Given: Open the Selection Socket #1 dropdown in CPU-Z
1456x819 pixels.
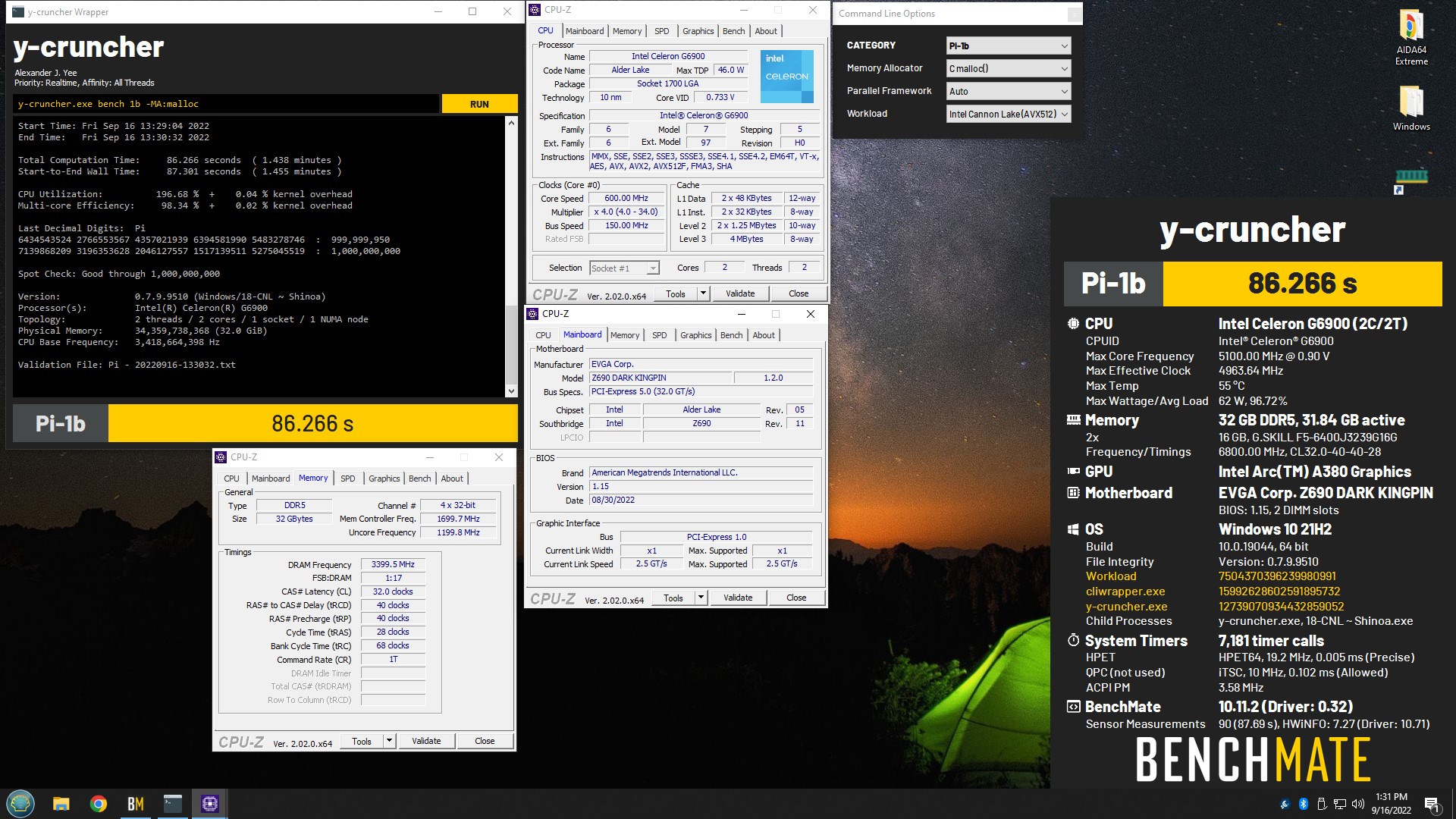Looking at the screenshot, I should click(x=625, y=268).
